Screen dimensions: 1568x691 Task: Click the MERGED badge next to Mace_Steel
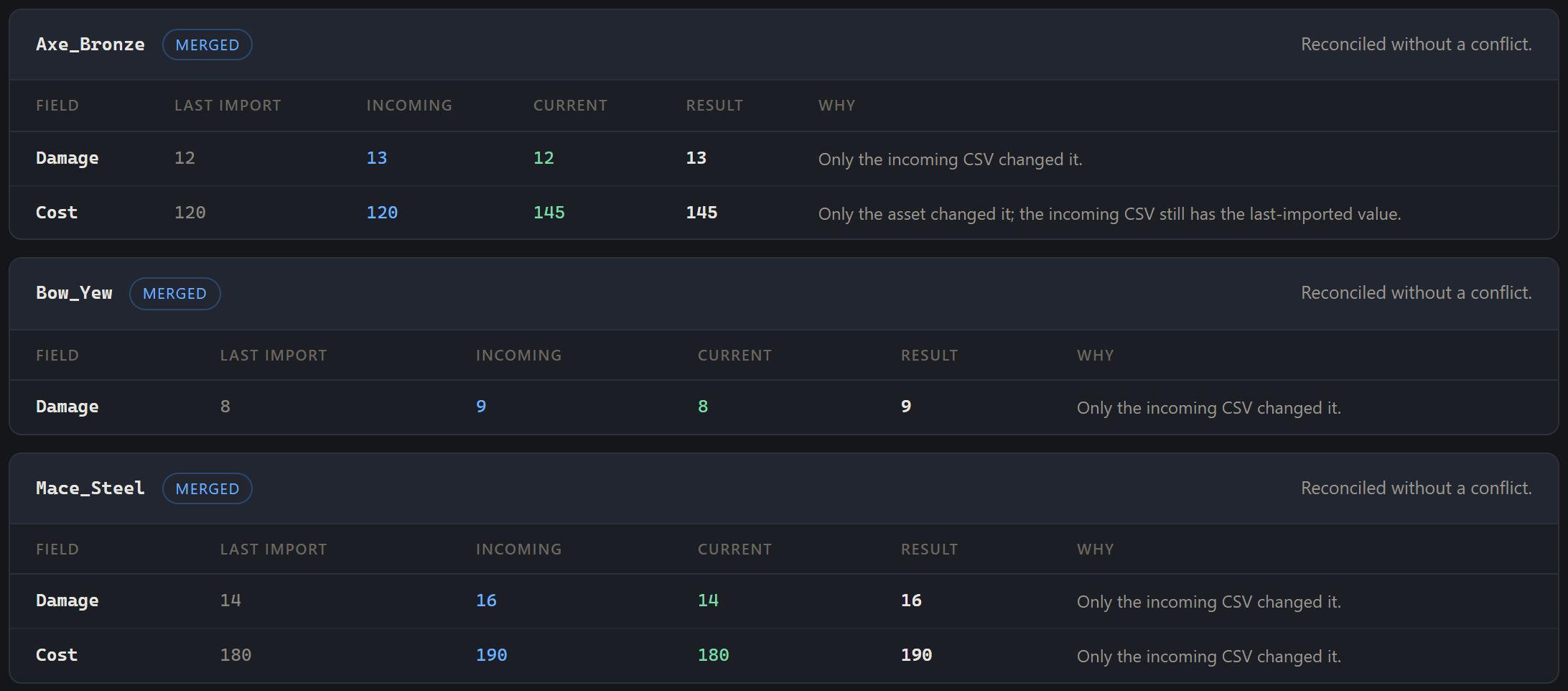(x=207, y=488)
